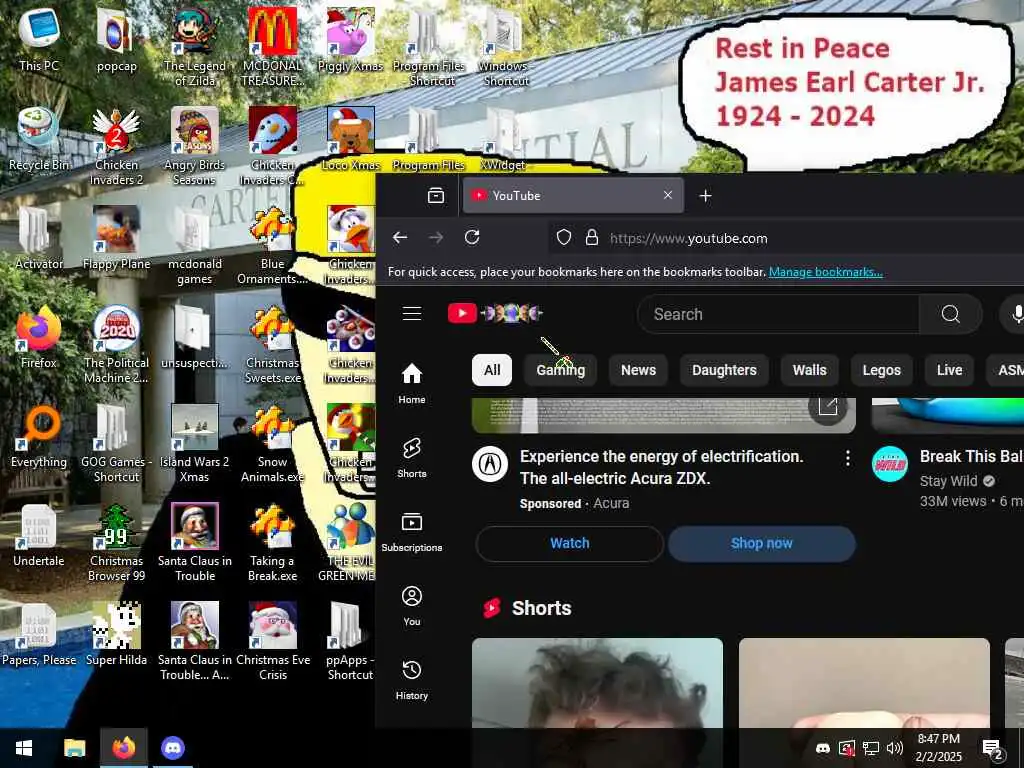Open the Firefox desktop shortcut
Viewport: 1024px width, 768px height.
(39, 337)
